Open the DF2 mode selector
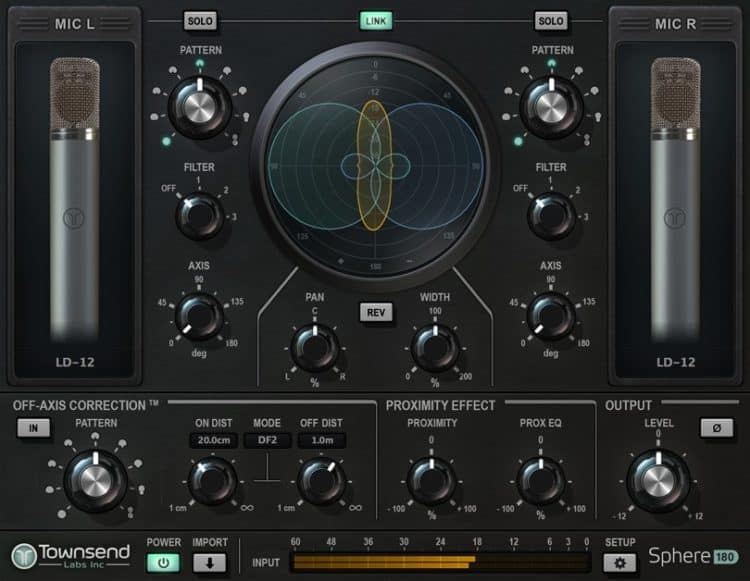This screenshot has width=750, height=581. point(265,440)
